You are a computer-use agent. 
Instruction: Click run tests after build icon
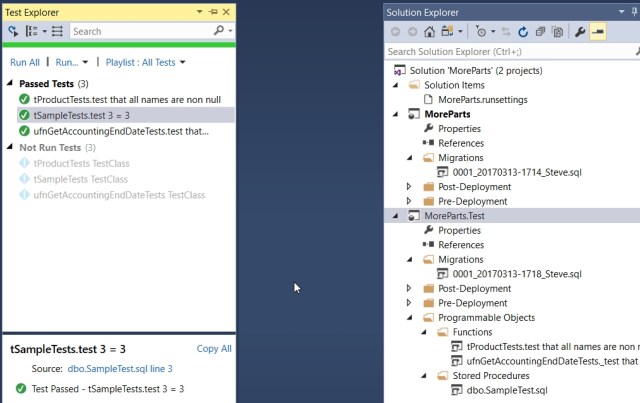tap(14, 32)
